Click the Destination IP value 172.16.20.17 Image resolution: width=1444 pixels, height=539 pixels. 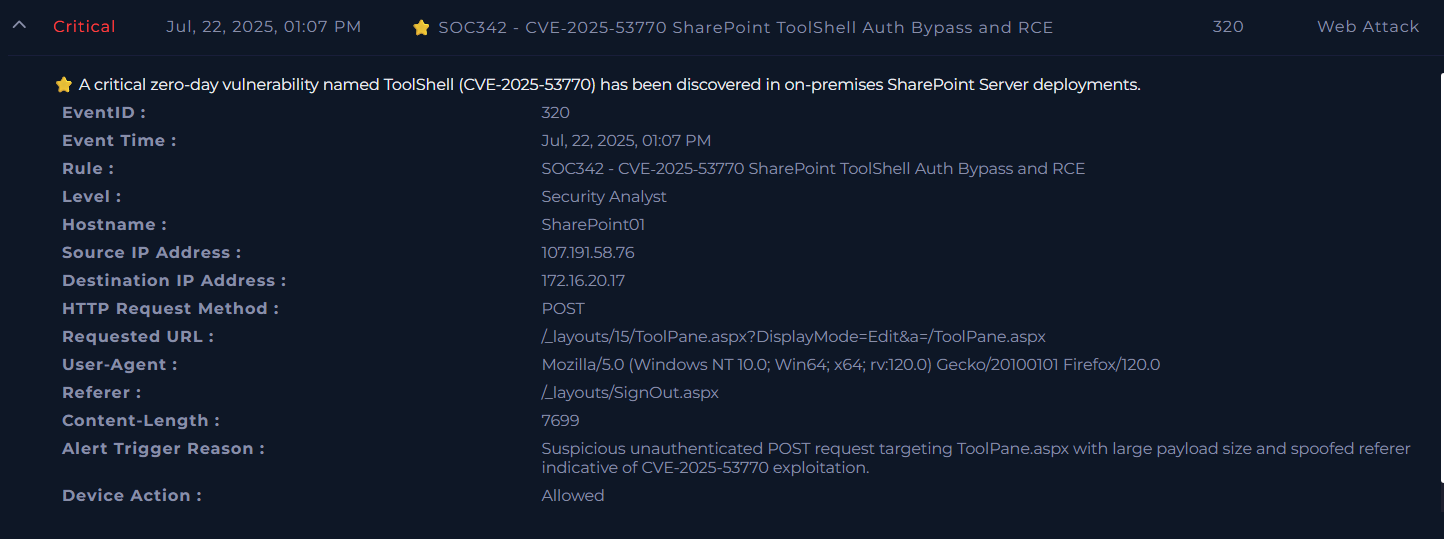[583, 281]
